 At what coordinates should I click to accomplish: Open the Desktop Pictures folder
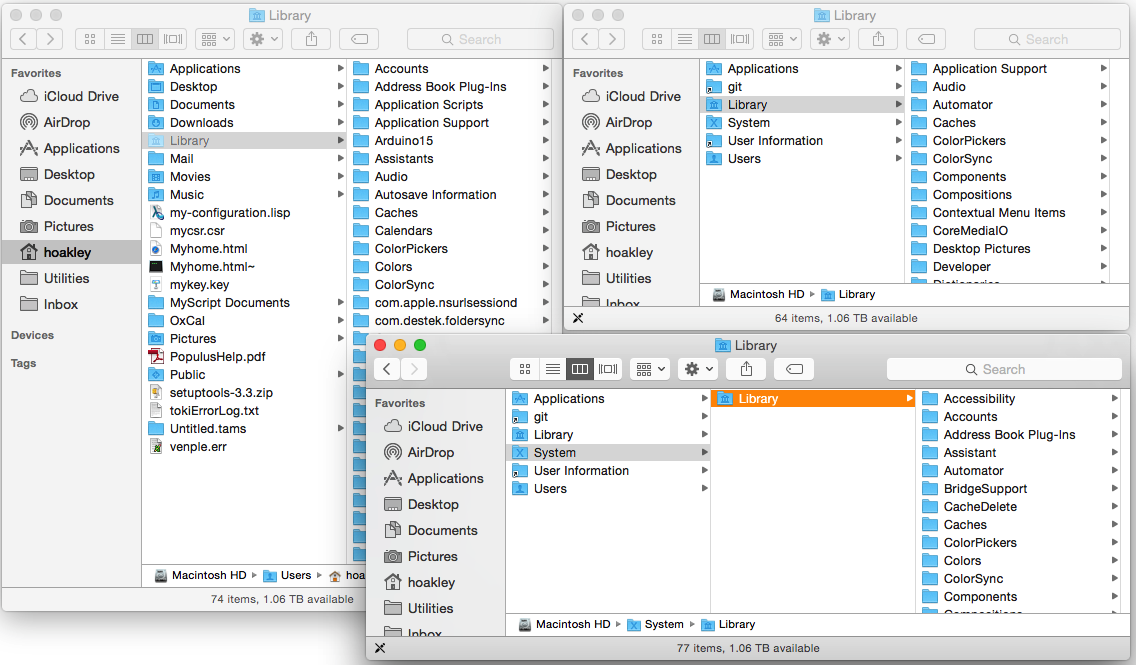click(x=981, y=249)
